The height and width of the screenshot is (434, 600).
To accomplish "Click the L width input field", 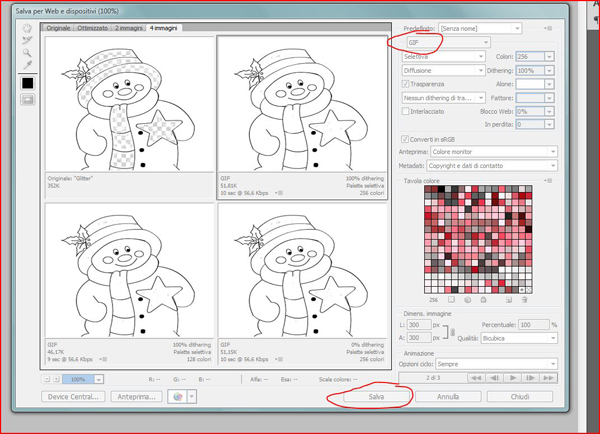I will [419, 325].
